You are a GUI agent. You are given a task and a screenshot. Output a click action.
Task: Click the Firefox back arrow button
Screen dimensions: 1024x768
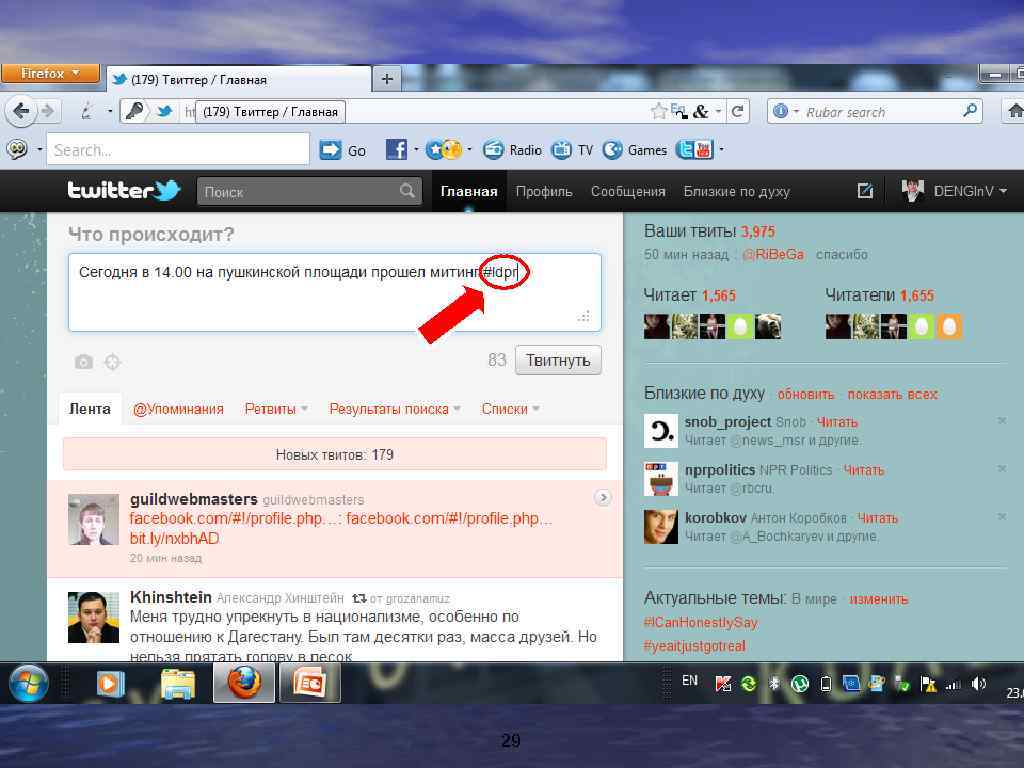[21, 112]
